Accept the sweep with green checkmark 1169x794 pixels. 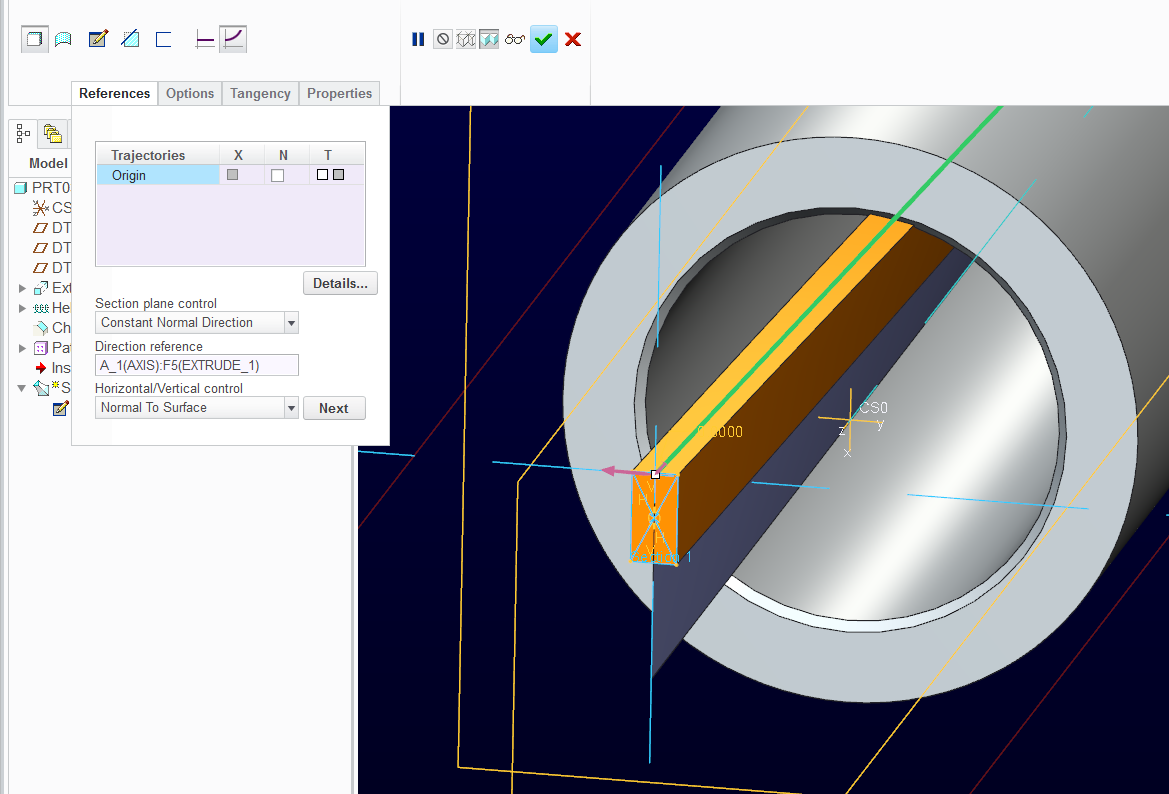[x=543, y=39]
